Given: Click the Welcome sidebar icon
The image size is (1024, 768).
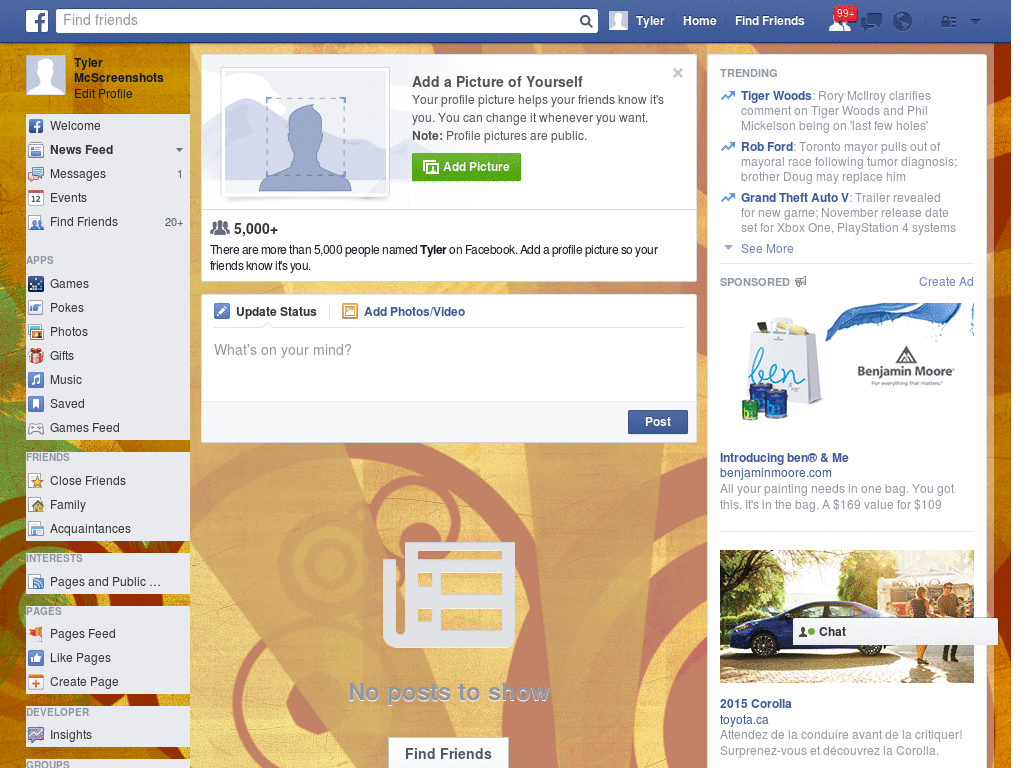Looking at the screenshot, I should pyautogui.click(x=36, y=126).
